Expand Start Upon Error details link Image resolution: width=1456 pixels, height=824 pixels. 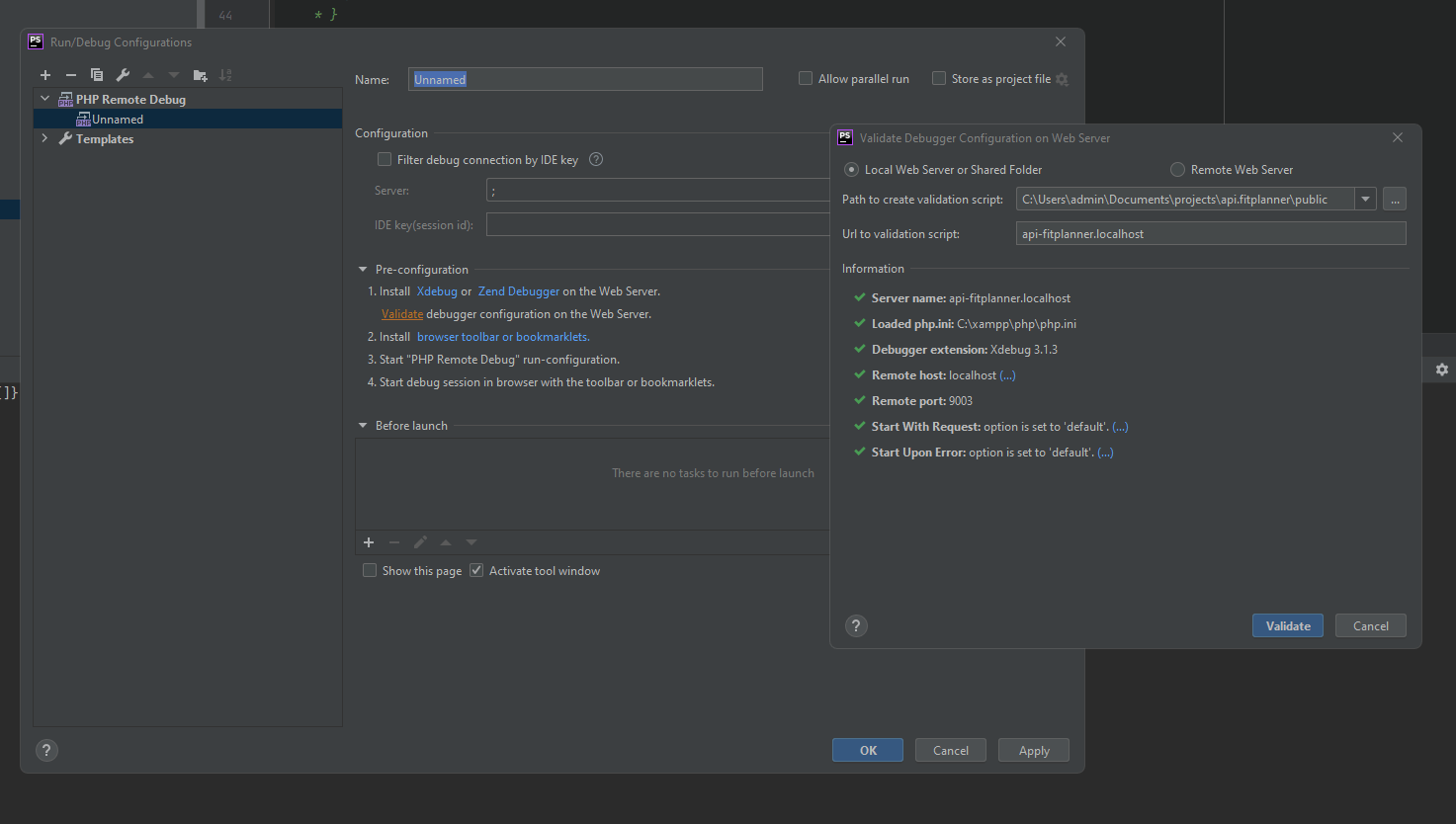click(x=1105, y=453)
